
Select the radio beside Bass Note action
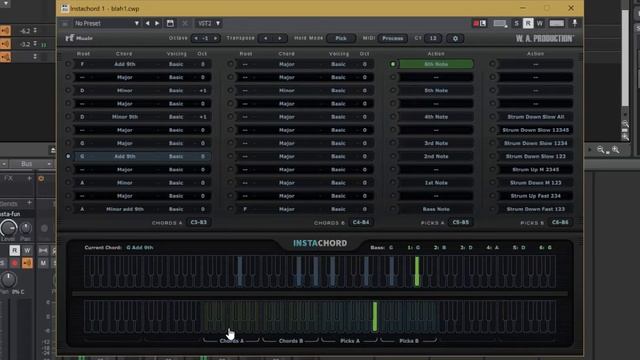393,209
